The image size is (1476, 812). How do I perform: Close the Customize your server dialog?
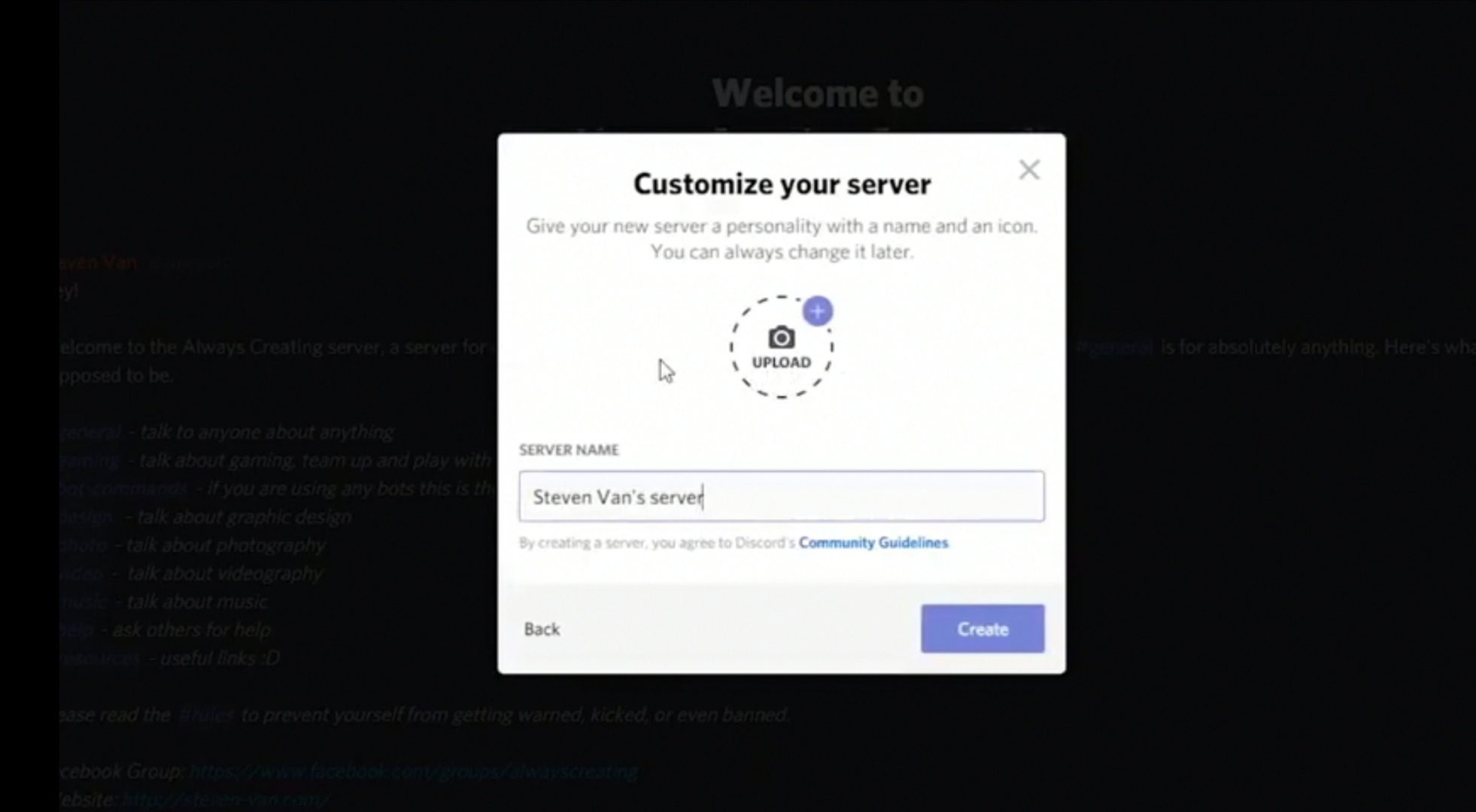click(x=1028, y=170)
